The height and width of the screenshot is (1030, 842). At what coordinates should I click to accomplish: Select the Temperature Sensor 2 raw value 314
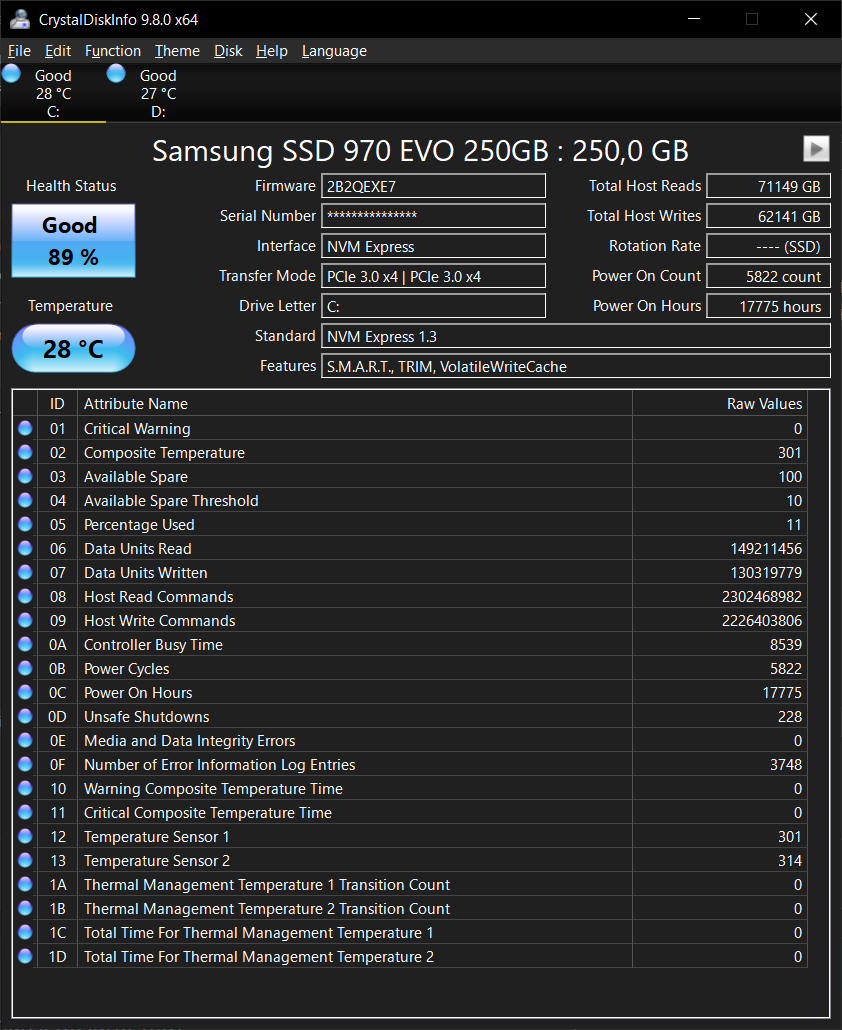pos(789,860)
